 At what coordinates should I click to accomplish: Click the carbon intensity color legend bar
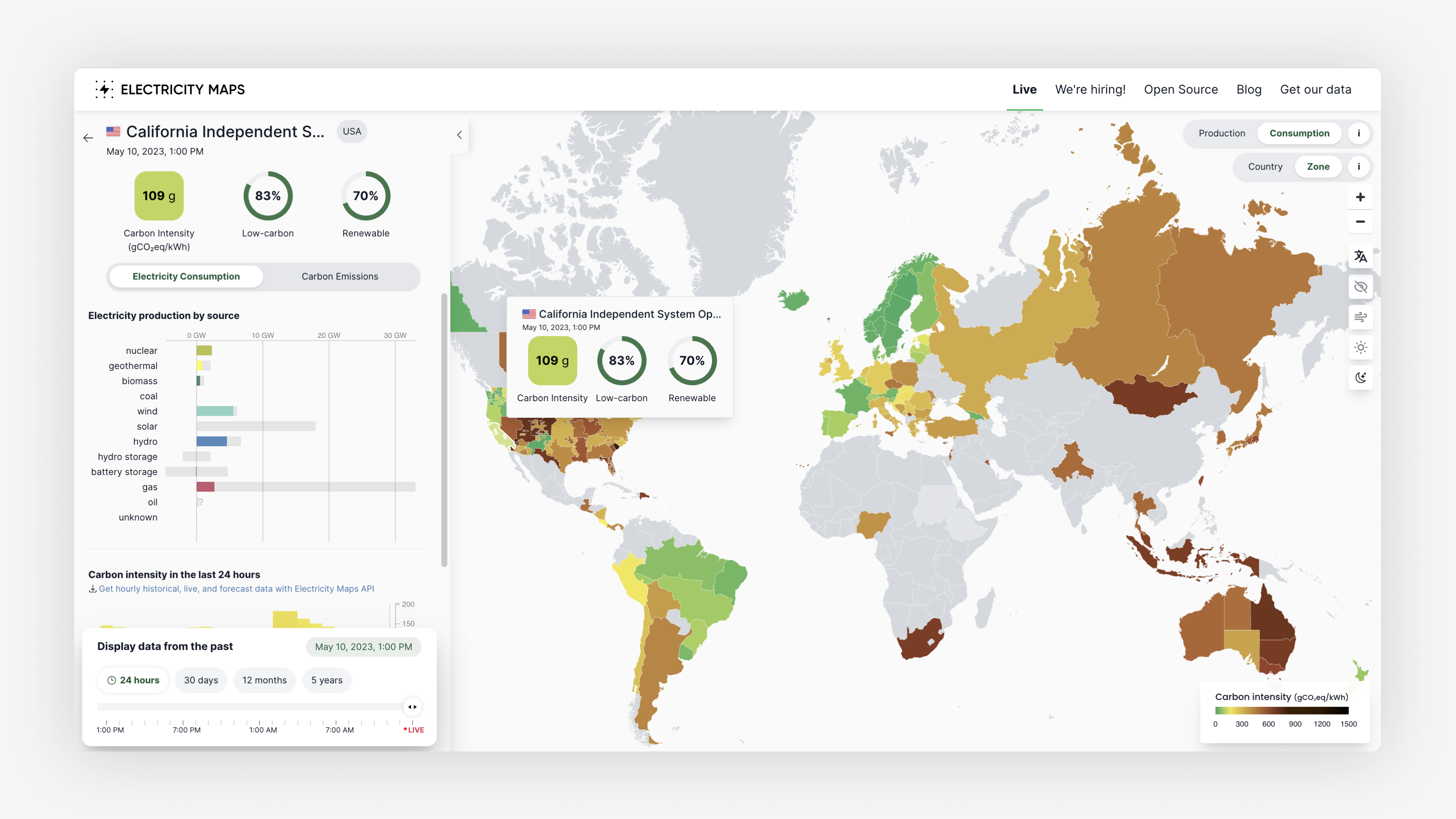1282,711
